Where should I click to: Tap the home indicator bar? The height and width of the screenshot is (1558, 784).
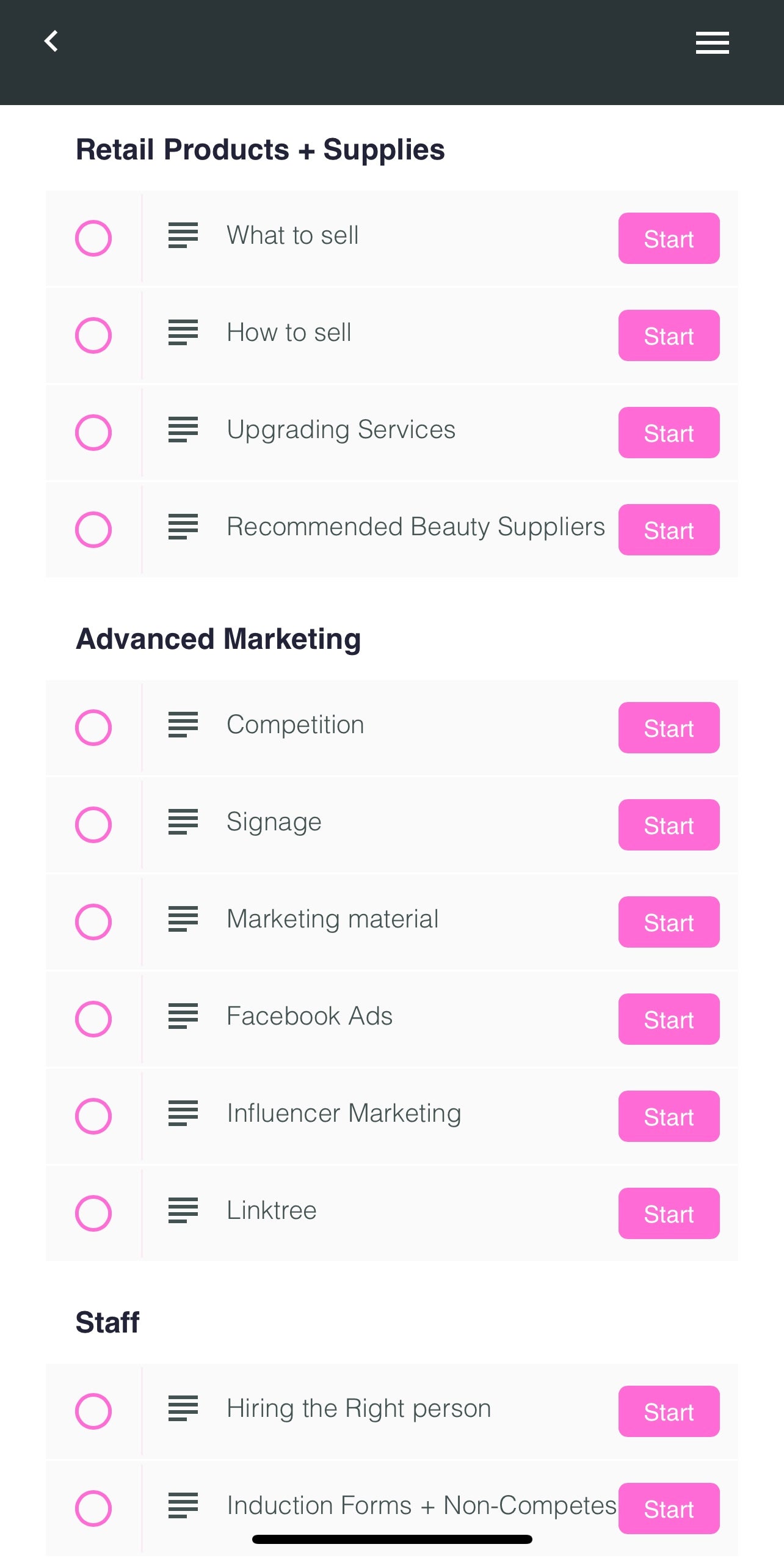pyautogui.click(x=392, y=1539)
